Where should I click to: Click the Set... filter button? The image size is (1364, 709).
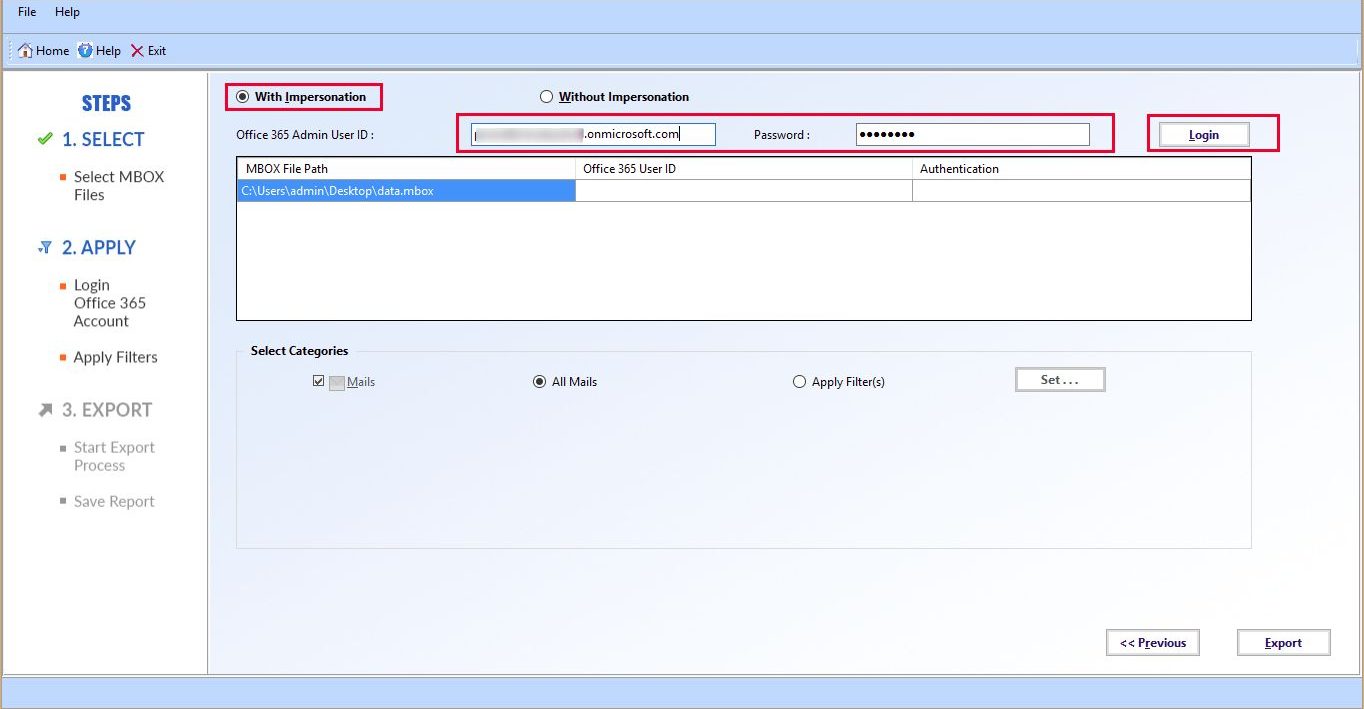[1060, 380]
